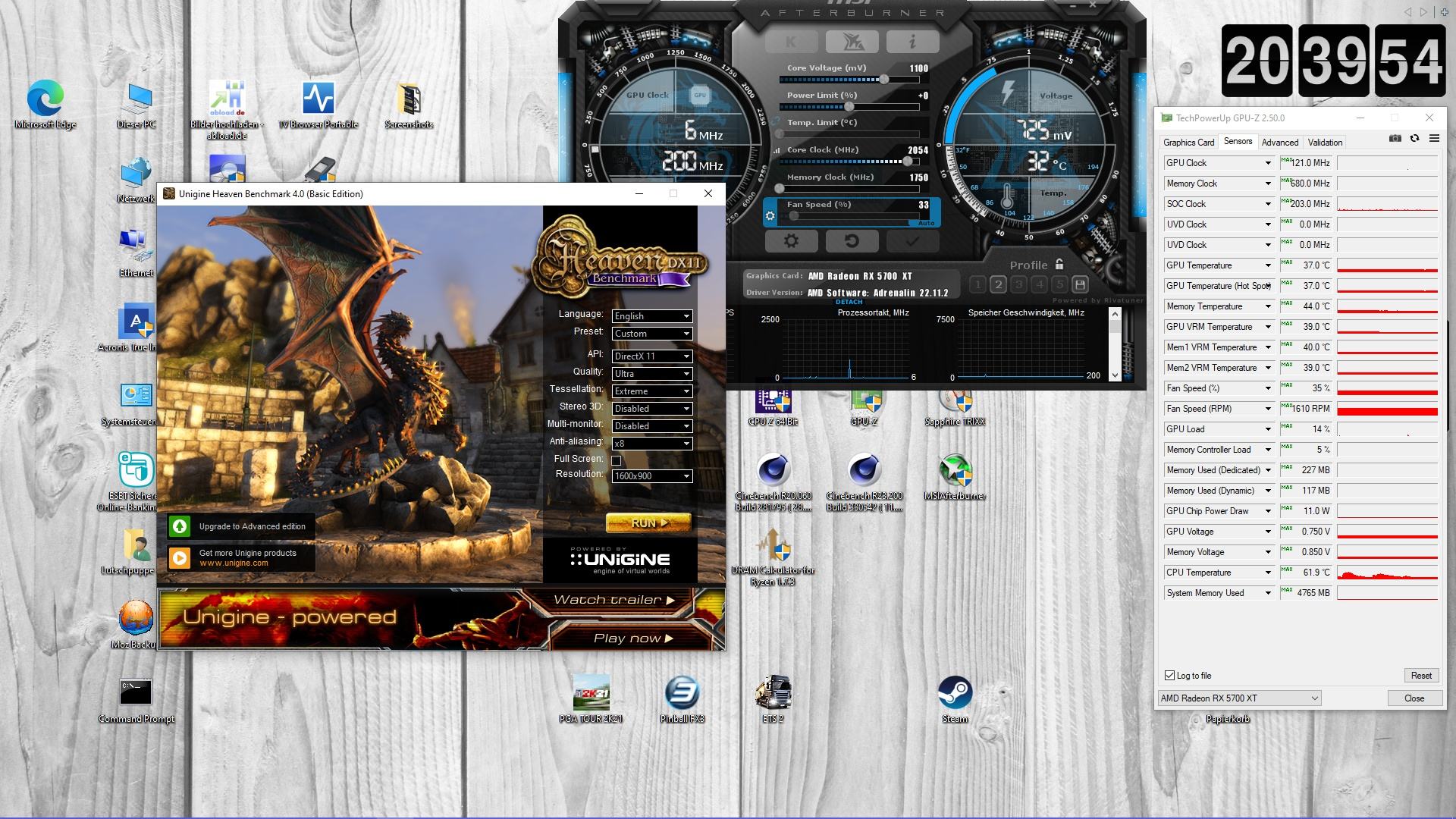Image resolution: width=1456 pixels, height=819 pixels.
Task: Click the Afterburner info 'i' button
Action: [x=912, y=42]
